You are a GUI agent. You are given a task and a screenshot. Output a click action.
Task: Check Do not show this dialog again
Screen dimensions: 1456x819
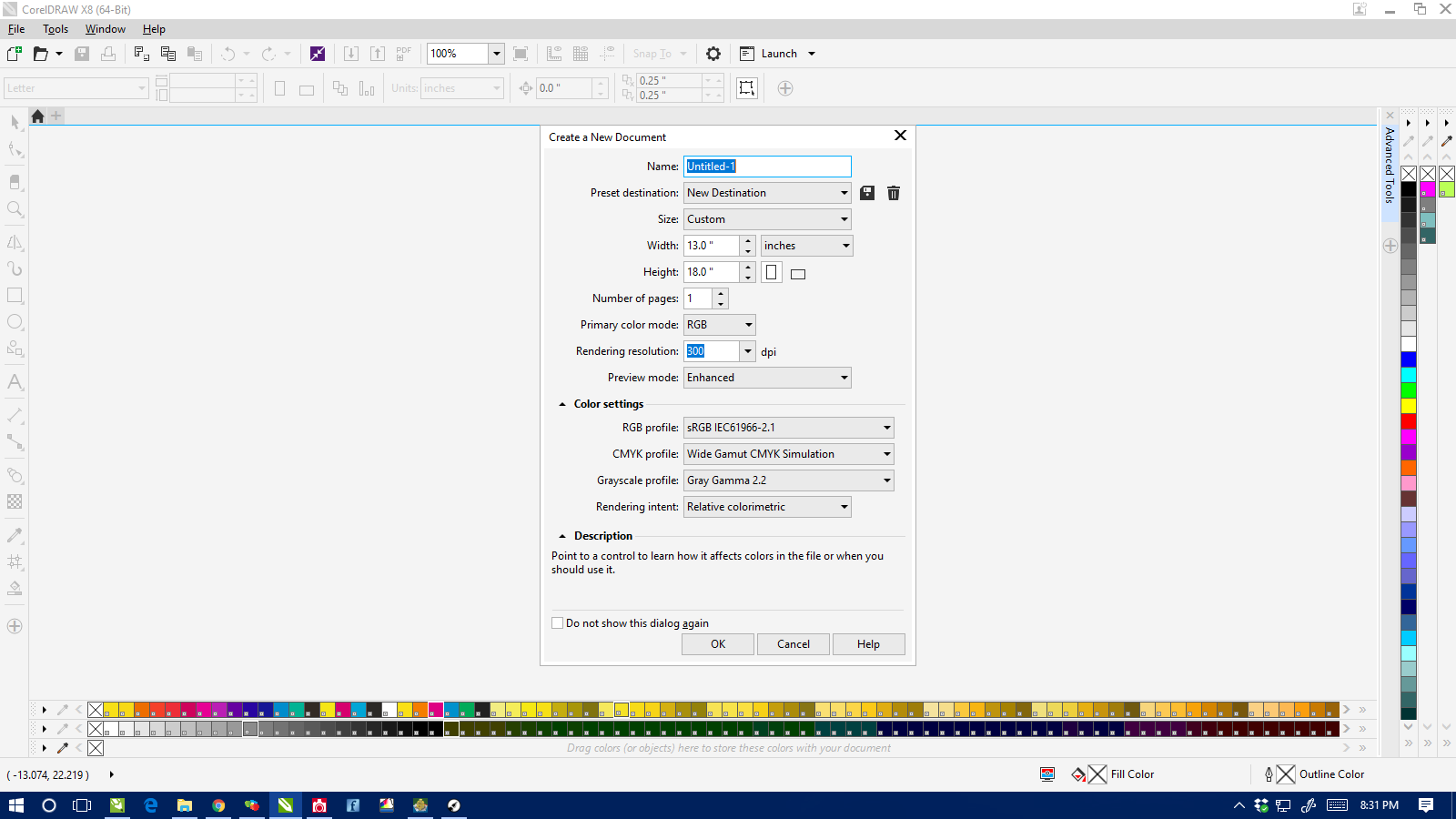(x=558, y=622)
